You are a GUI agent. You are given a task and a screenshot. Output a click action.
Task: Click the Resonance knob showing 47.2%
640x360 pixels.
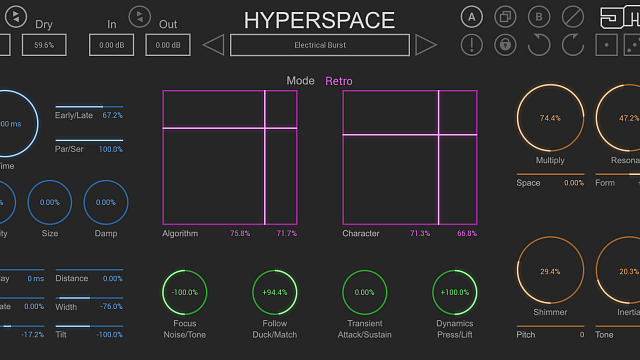coord(618,118)
